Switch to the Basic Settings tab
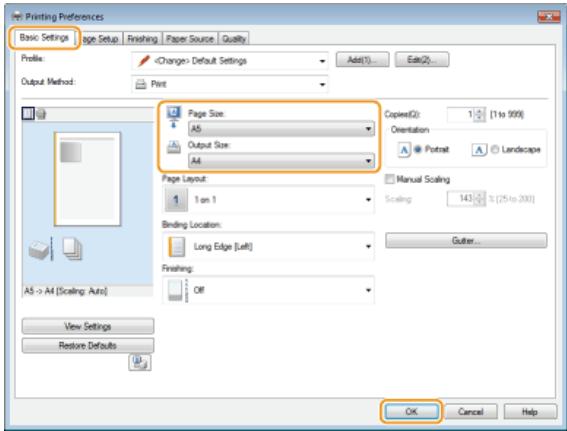 click(x=44, y=38)
